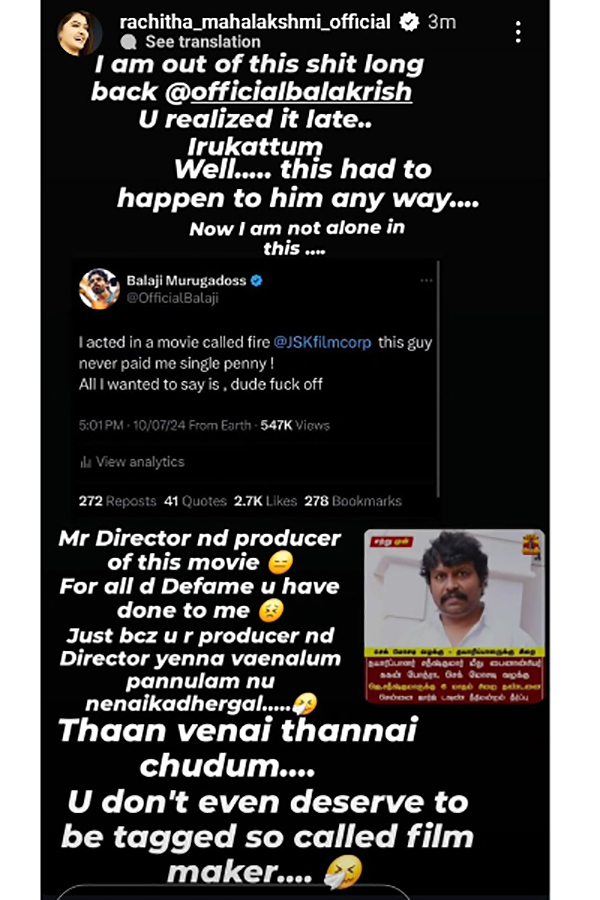Open the @OfficialBalaji handle
600x900 pixels.
point(172,298)
